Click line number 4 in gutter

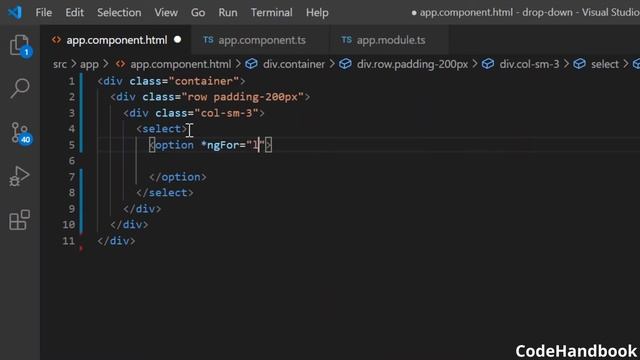(71, 129)
